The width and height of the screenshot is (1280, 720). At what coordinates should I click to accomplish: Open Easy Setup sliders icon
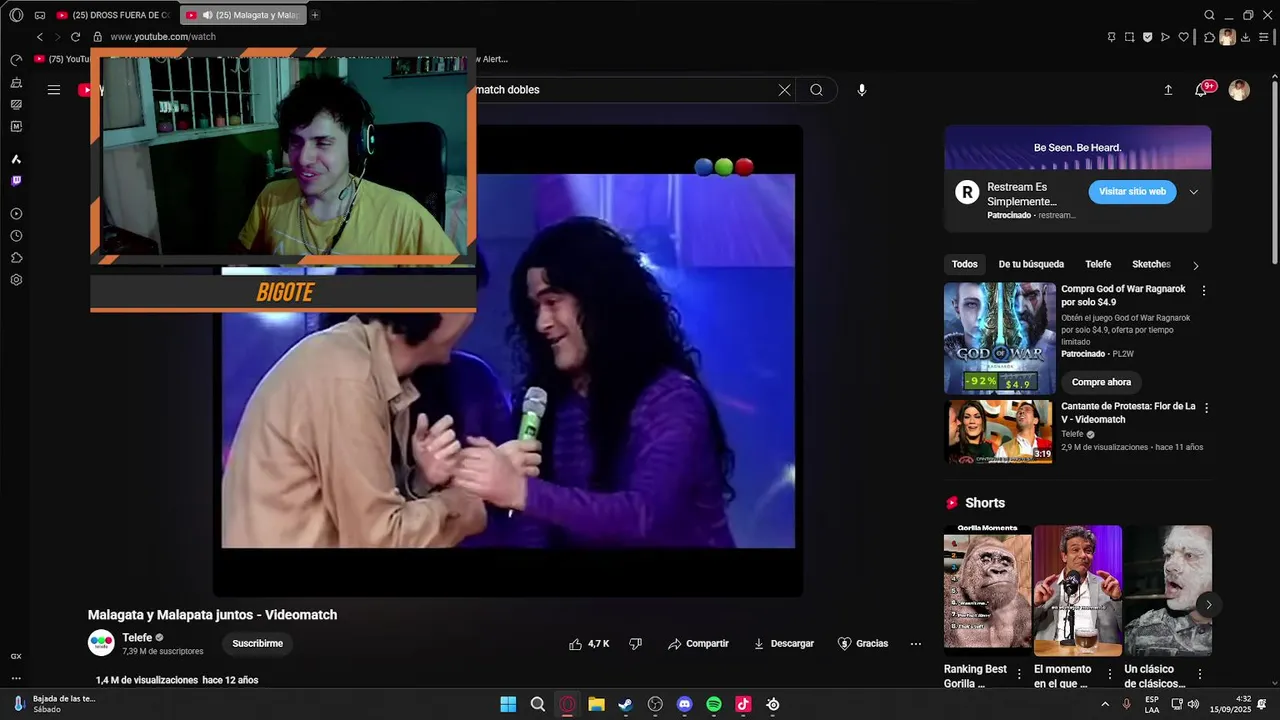click(x=1264, y=37)
